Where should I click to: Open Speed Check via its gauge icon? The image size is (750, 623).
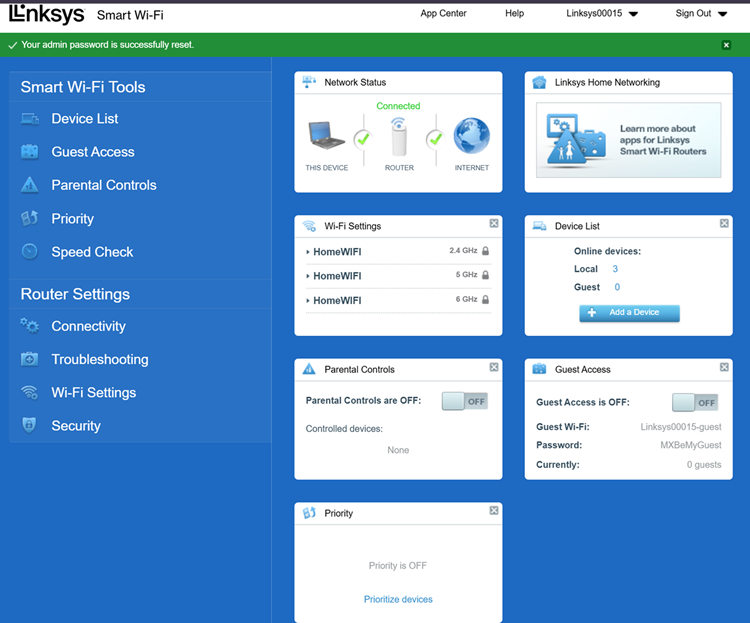click(30, 252)
